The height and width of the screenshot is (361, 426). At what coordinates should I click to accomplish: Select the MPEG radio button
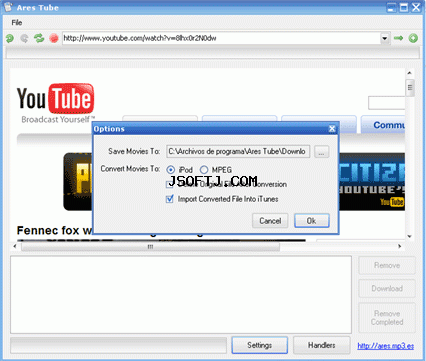(x=204, y=170)
